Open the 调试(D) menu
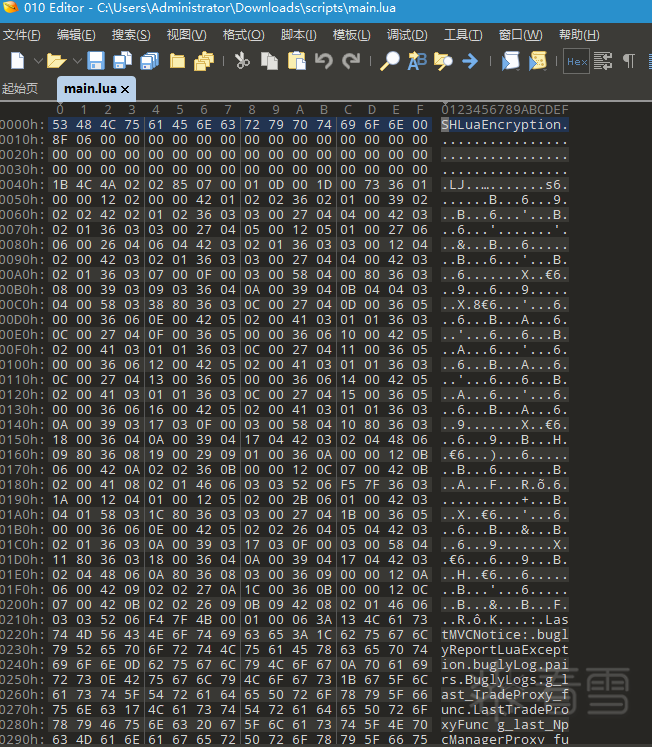The image size is (652, 747). coord(407,35)
